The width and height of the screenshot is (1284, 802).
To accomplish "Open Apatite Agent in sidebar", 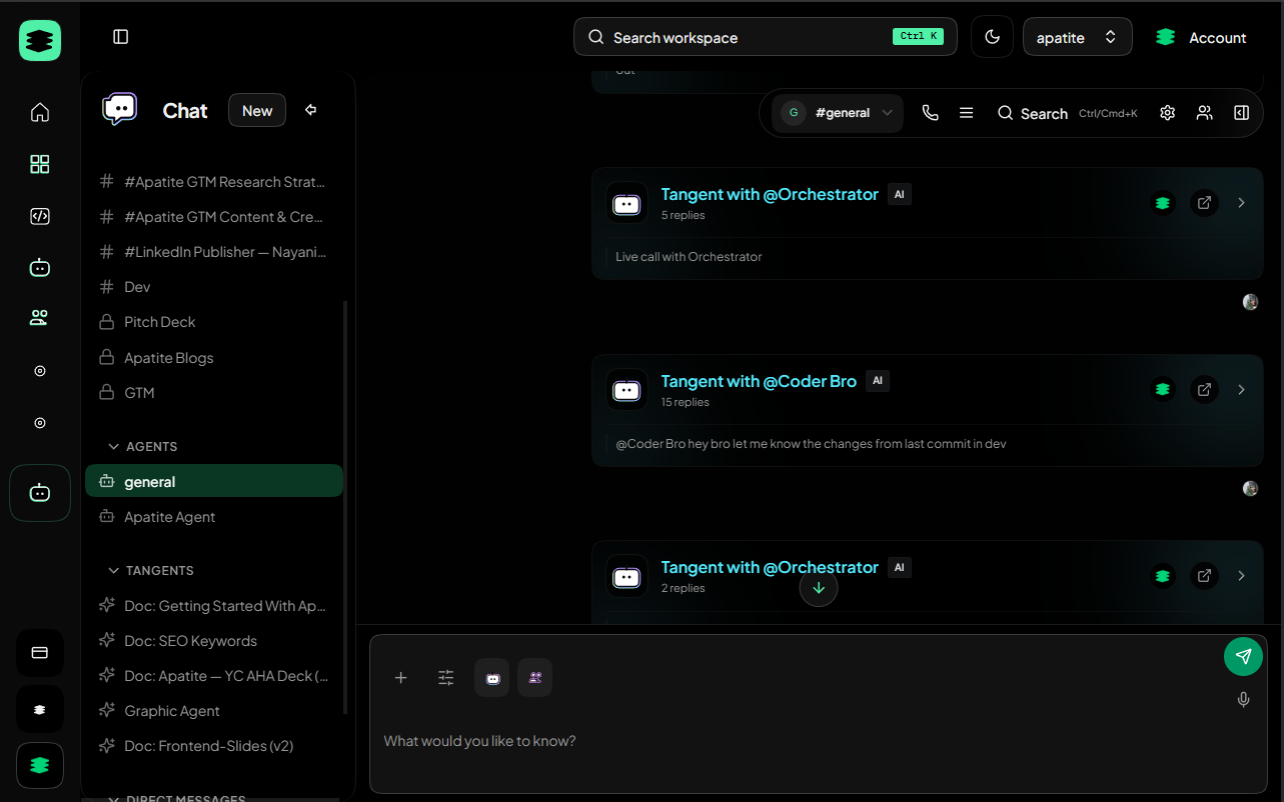I will point(214,517).
